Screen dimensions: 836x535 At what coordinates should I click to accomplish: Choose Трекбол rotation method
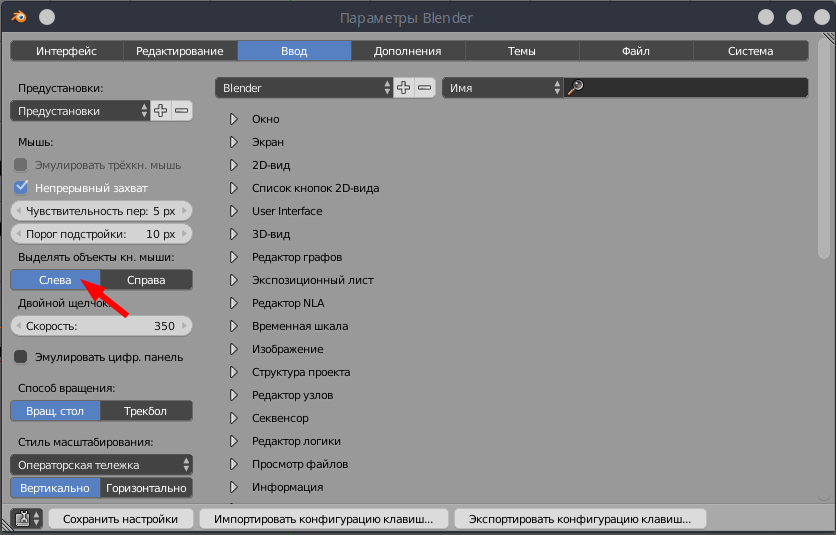coord(146,411)
